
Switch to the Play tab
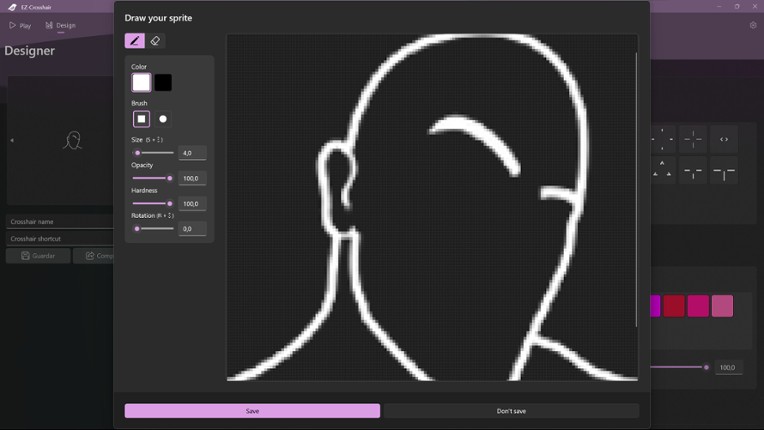pyautogui.click(x=20, y=25)
